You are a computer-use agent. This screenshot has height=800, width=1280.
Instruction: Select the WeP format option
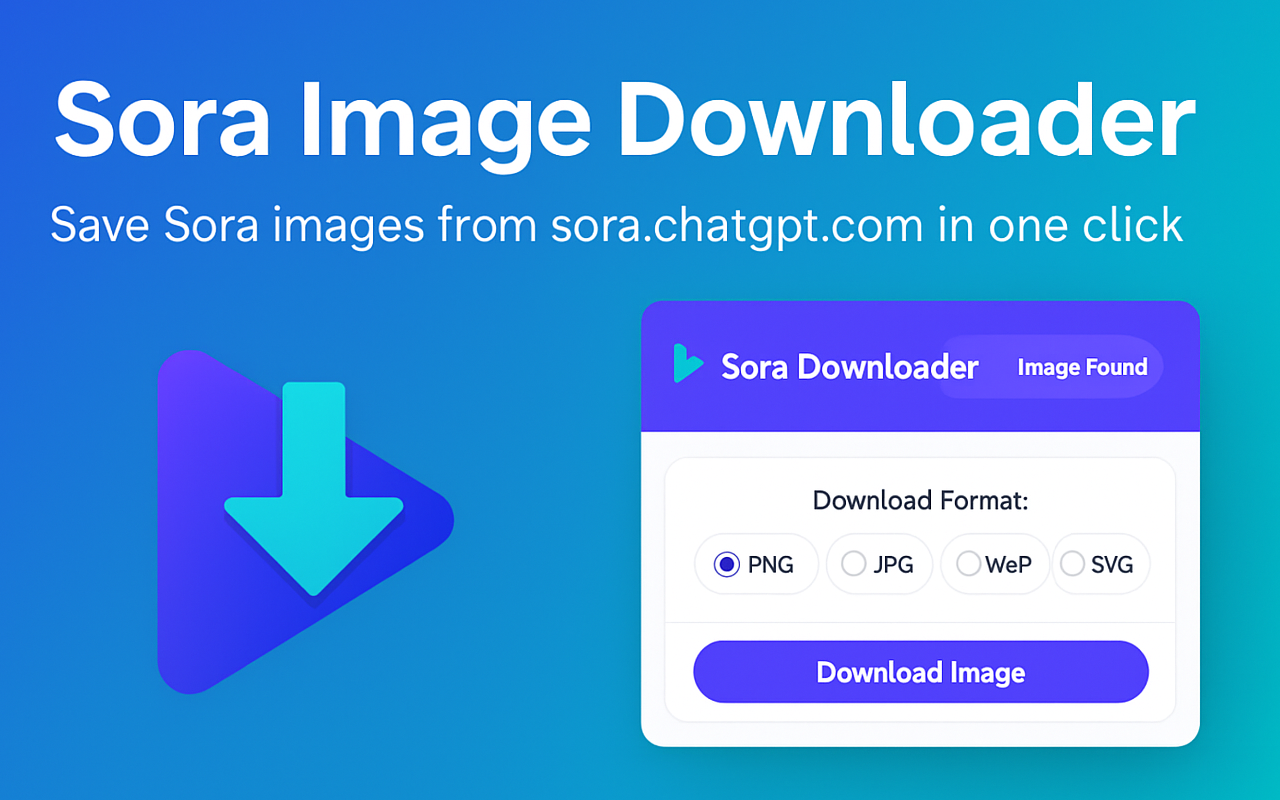(x=994, y=565)
